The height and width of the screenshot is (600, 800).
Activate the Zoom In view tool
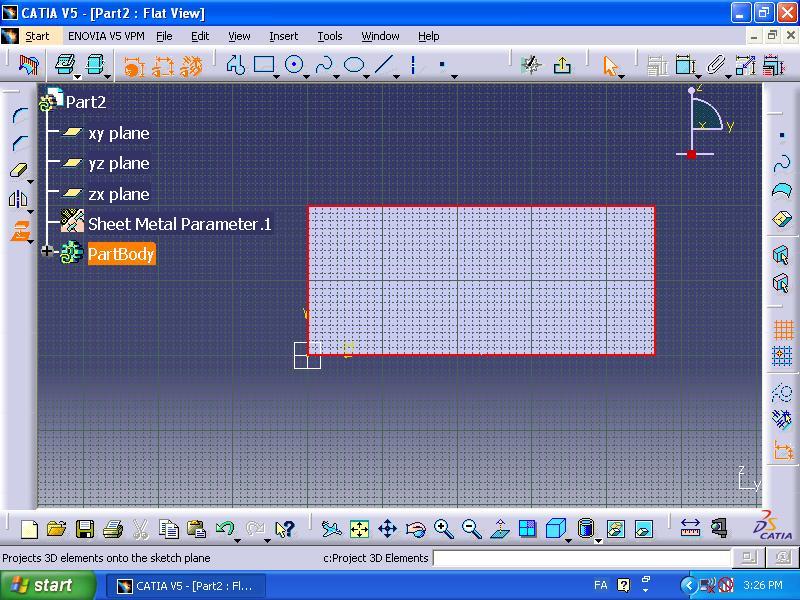[x=443, y=527]
